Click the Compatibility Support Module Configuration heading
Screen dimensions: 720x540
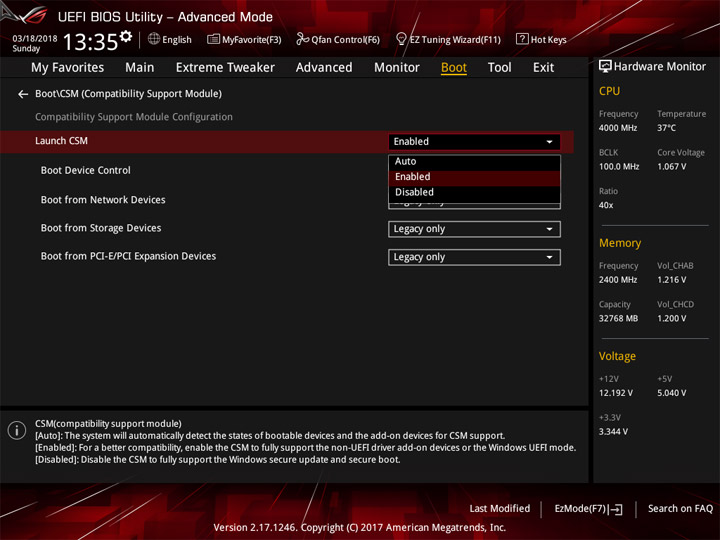(134, 117)
